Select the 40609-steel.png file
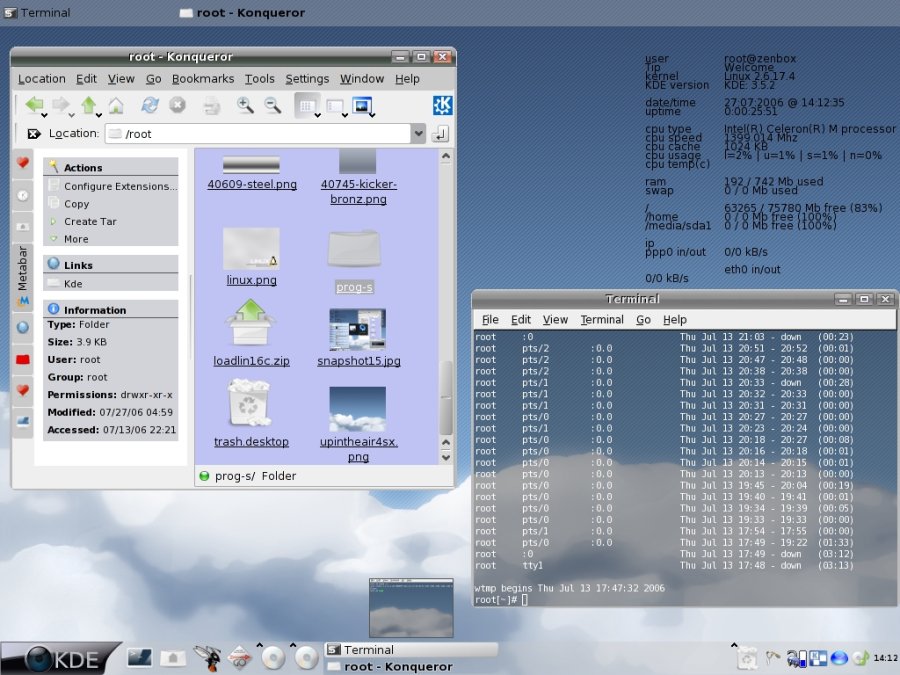900x675 pixels. click(x=251, y=173)
